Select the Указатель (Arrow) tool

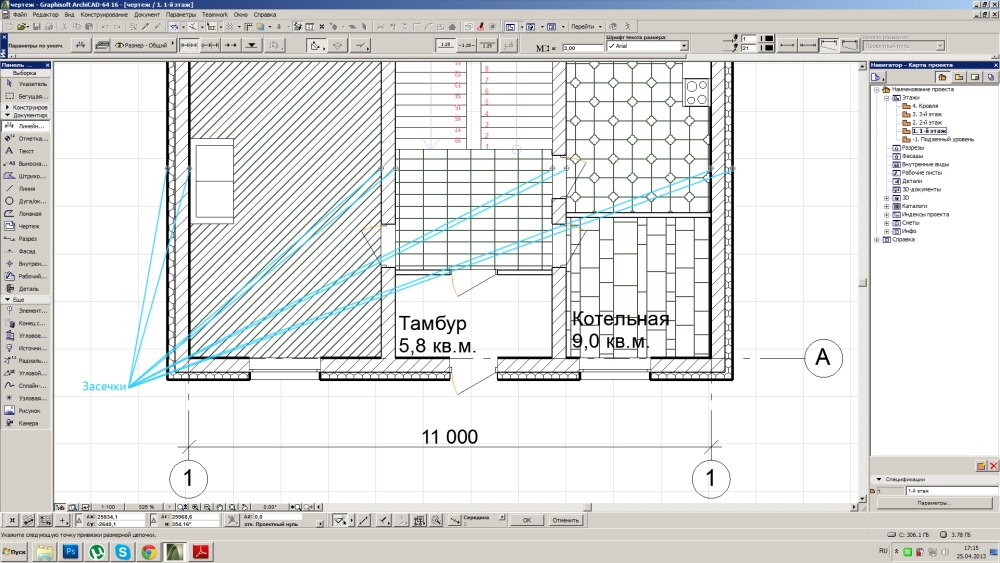click(26, 84)
